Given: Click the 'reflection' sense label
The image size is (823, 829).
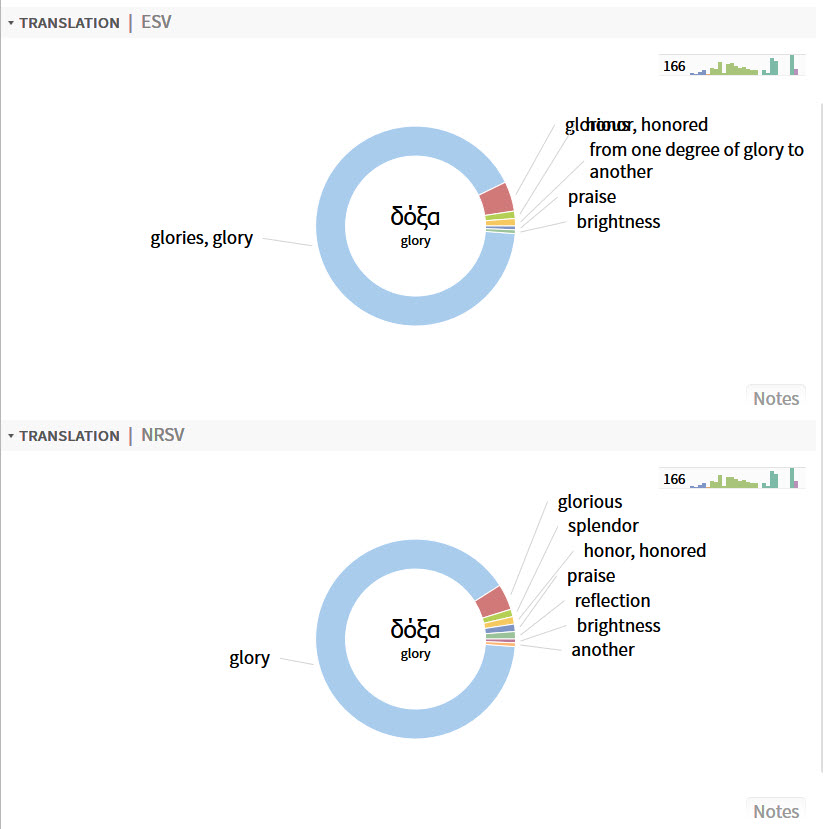Looking at the screenshot, I should [x=611, y=600].
